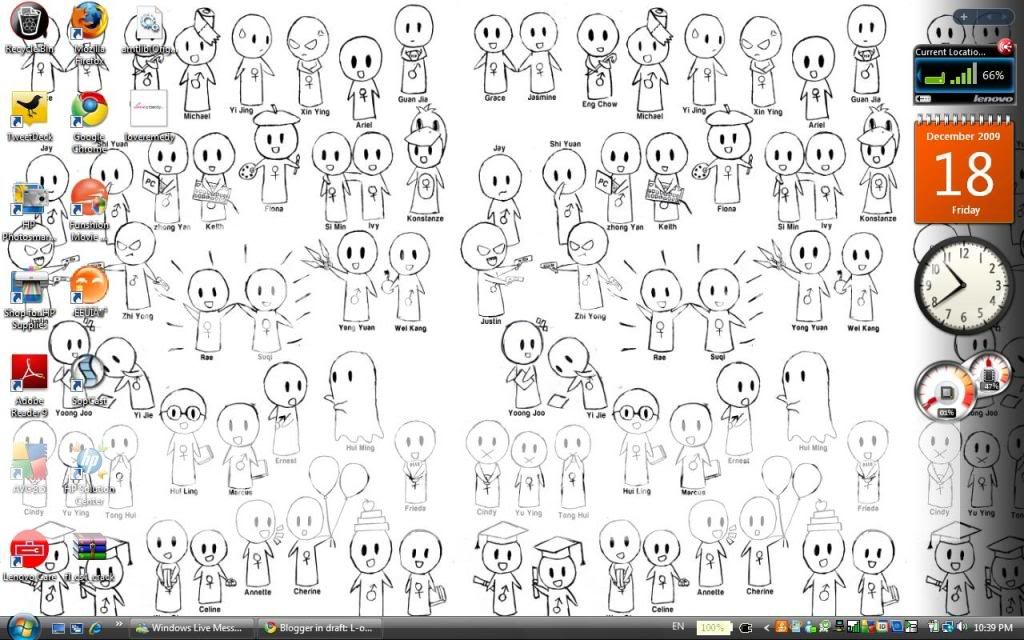Open the Recycle Bin desktop icon
Screen dimensions: 1024x640
point(30,22)
